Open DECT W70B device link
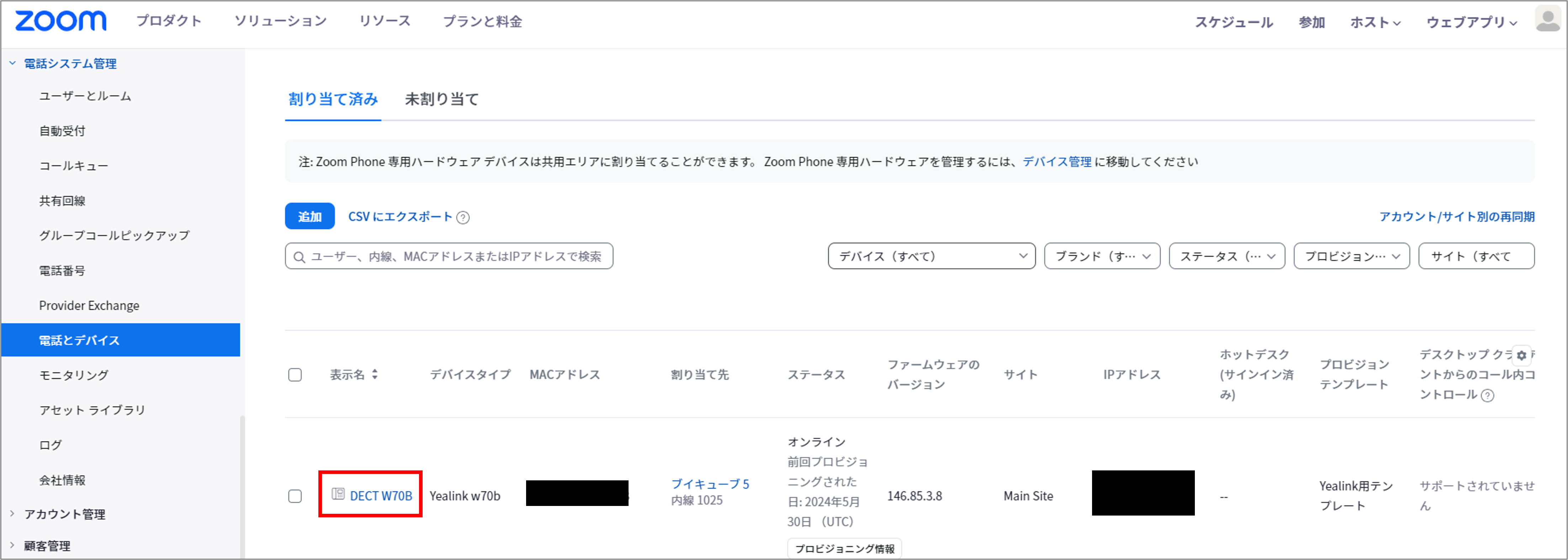 click(x=381, y=496)
